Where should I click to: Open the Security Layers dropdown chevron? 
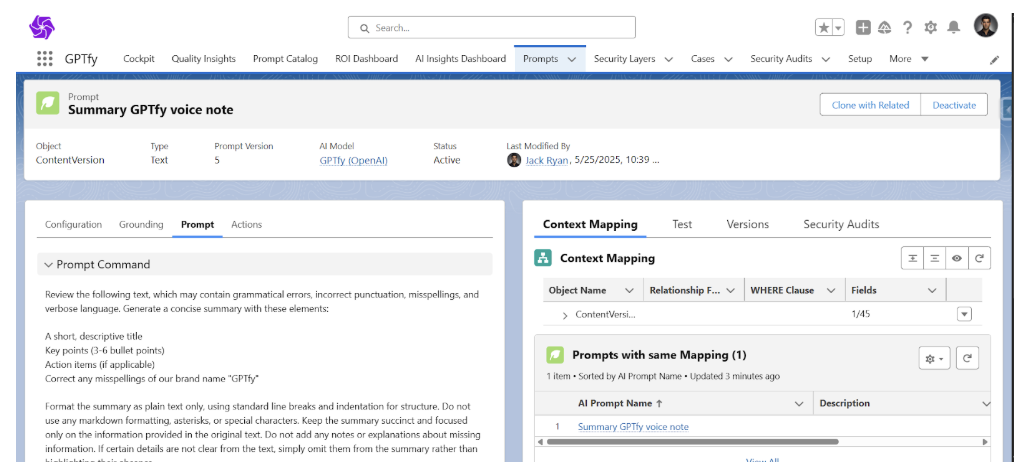click(x=668, y=59)
